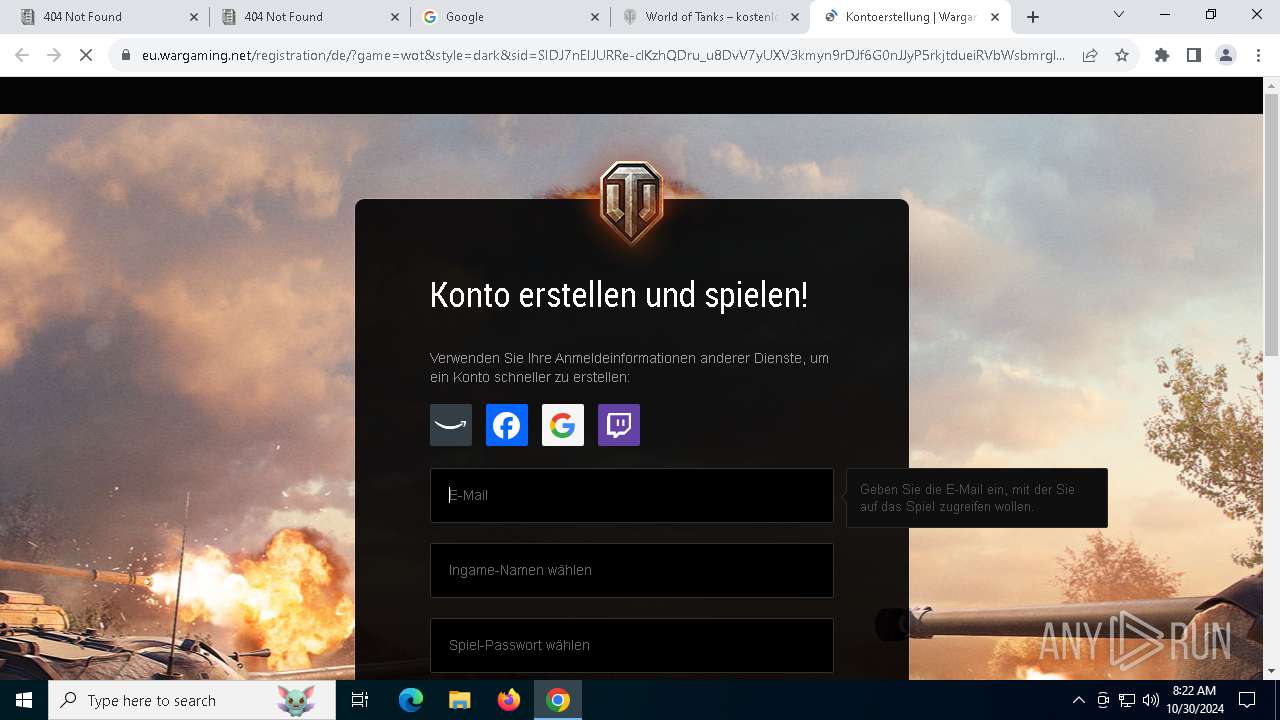Sign up with the Amazon icon
This screenshot has height=720, width=1280.
point(451,425)
